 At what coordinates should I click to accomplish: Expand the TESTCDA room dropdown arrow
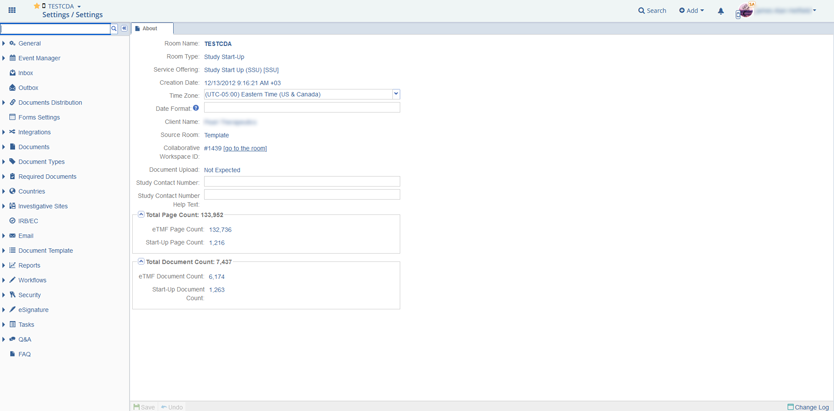click(79, 6)
